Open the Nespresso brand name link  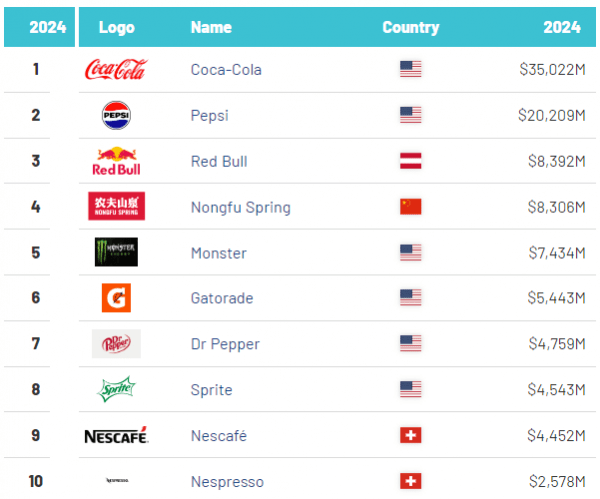click(x=227, y=481)
